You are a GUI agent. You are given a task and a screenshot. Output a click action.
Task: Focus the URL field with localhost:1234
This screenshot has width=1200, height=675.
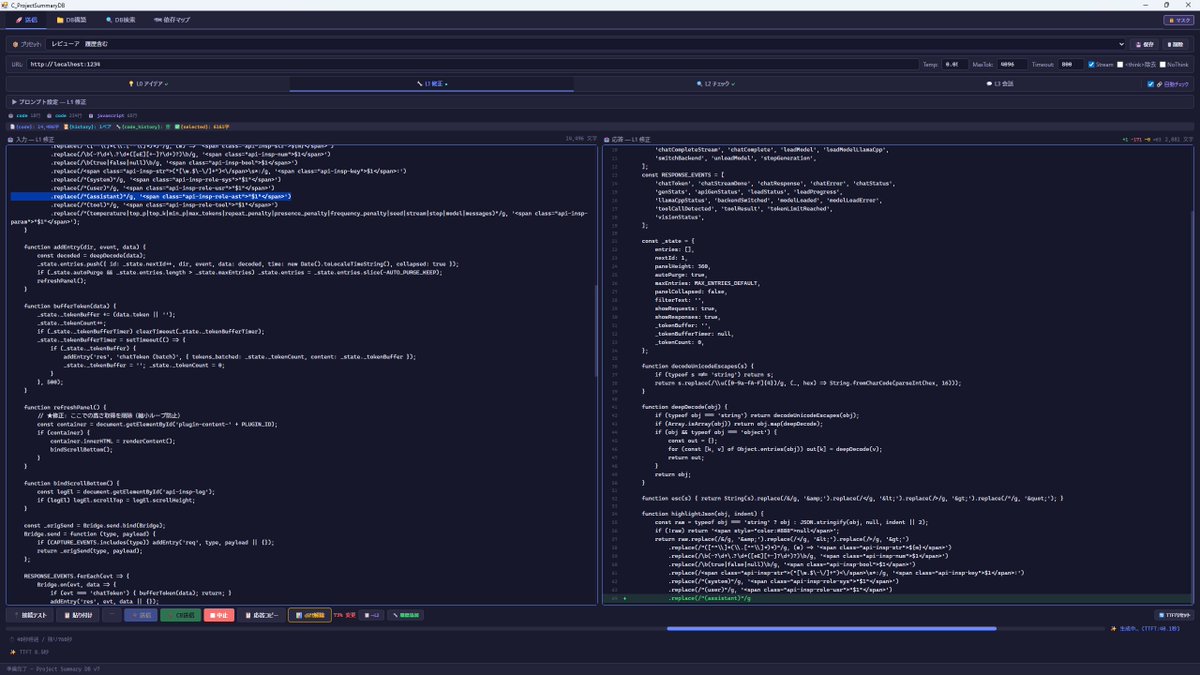(472, 64)
